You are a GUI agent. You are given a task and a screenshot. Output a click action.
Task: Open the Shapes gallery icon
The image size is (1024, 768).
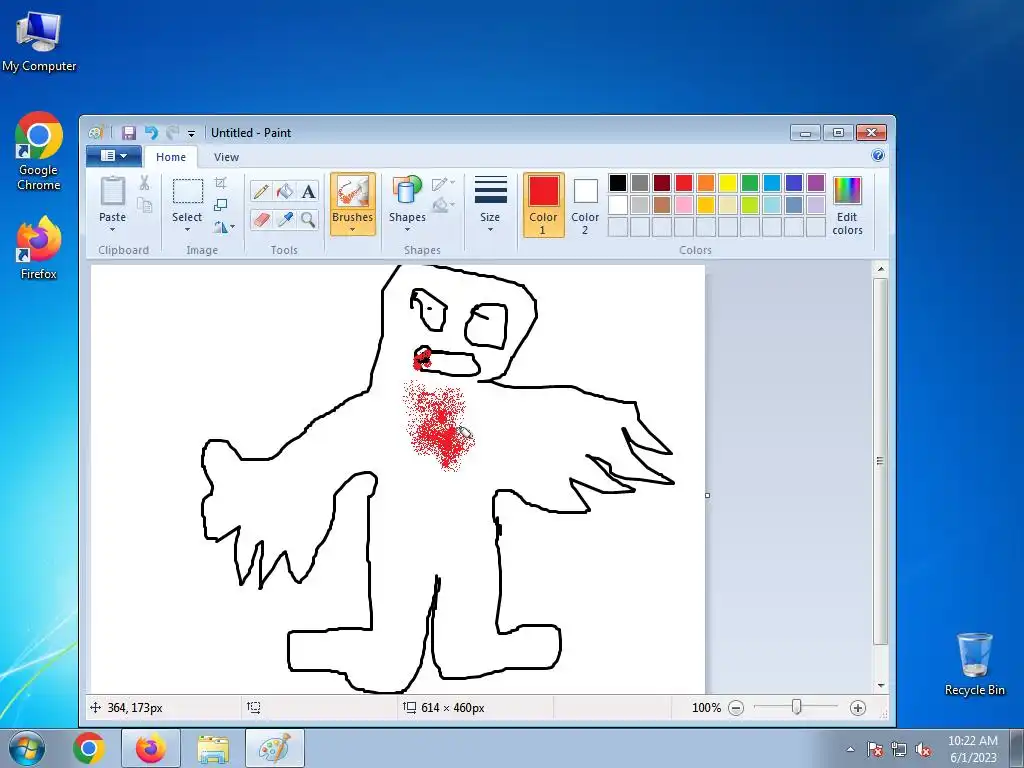point(407,191)
